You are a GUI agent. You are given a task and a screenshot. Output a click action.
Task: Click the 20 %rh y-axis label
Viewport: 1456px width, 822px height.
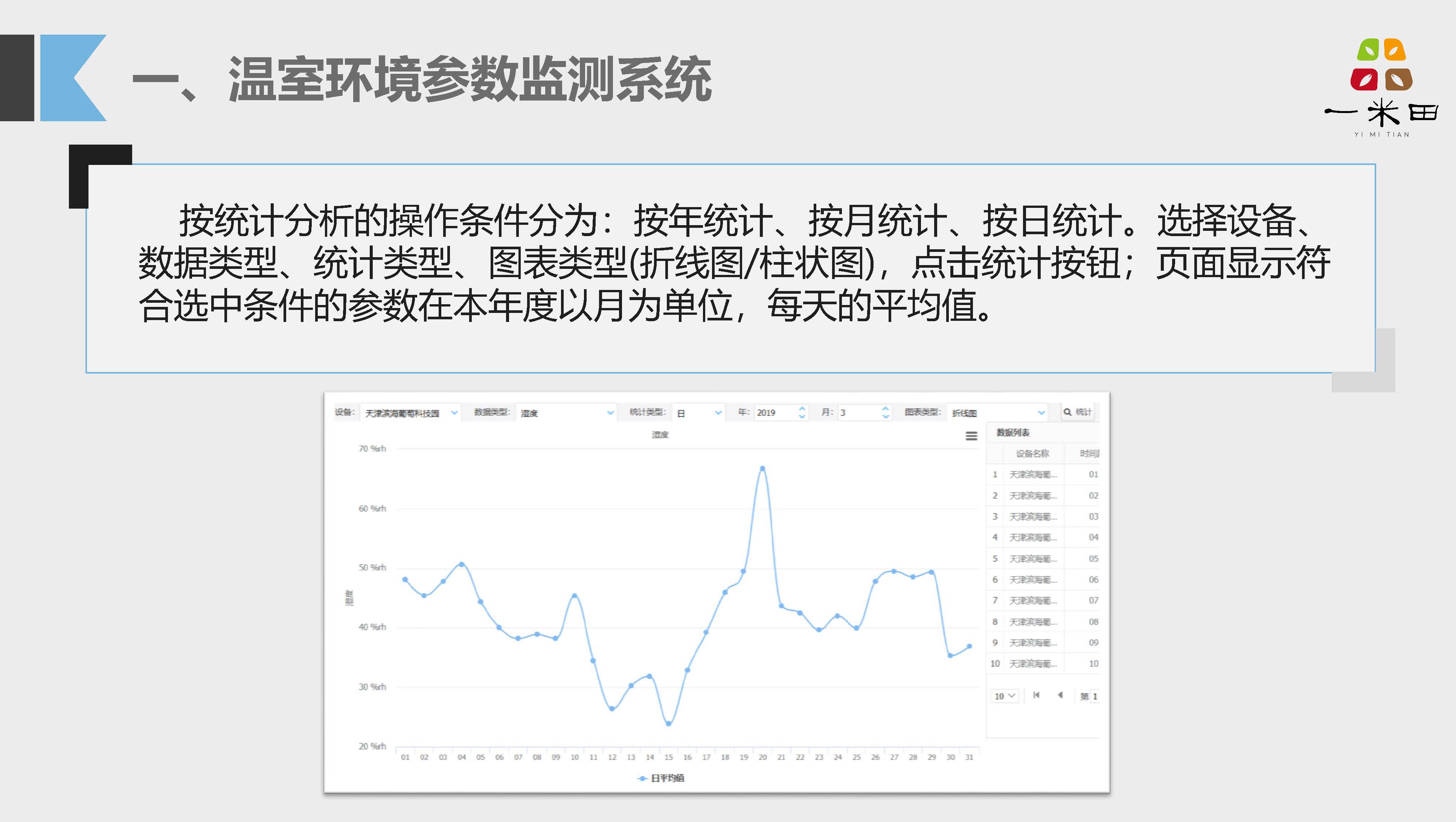[x=372, y=746]
